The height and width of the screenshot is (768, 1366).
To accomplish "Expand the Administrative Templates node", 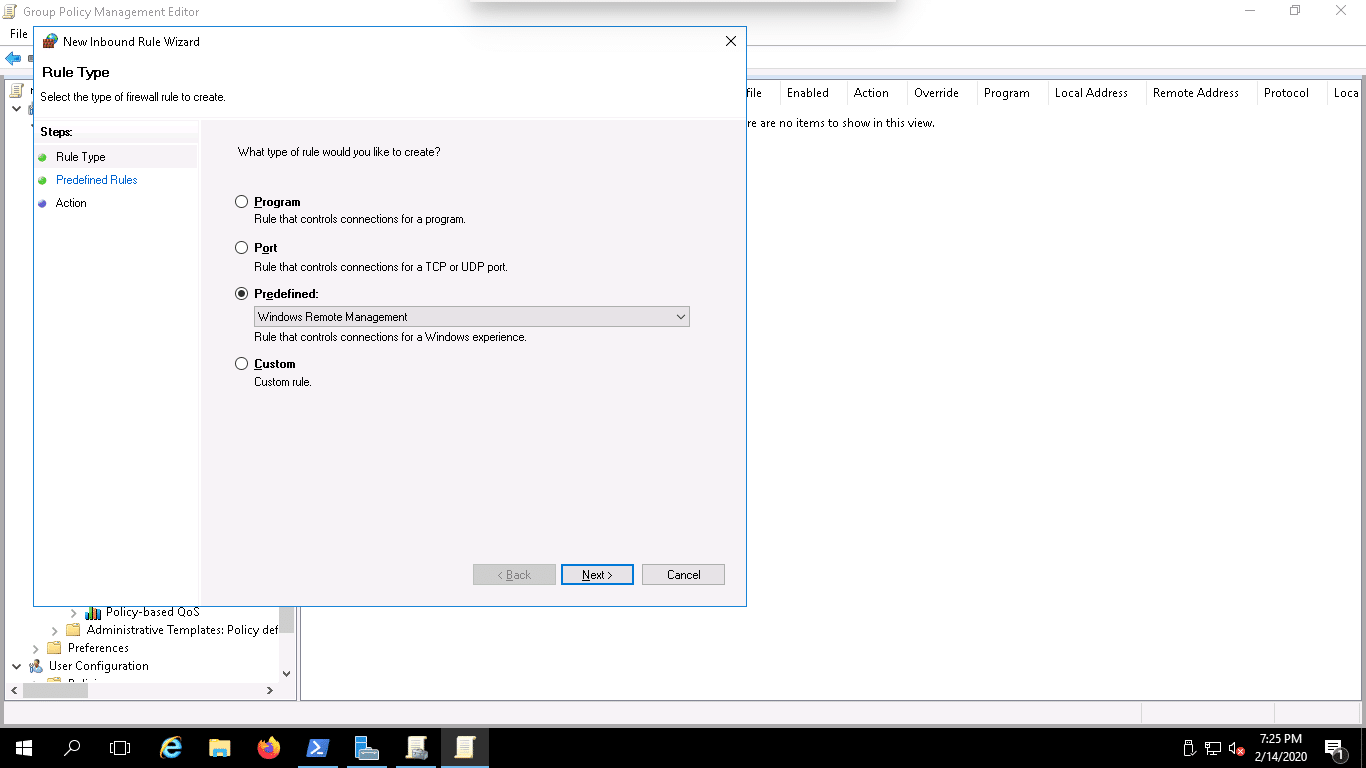I will (x=55, y=631).
